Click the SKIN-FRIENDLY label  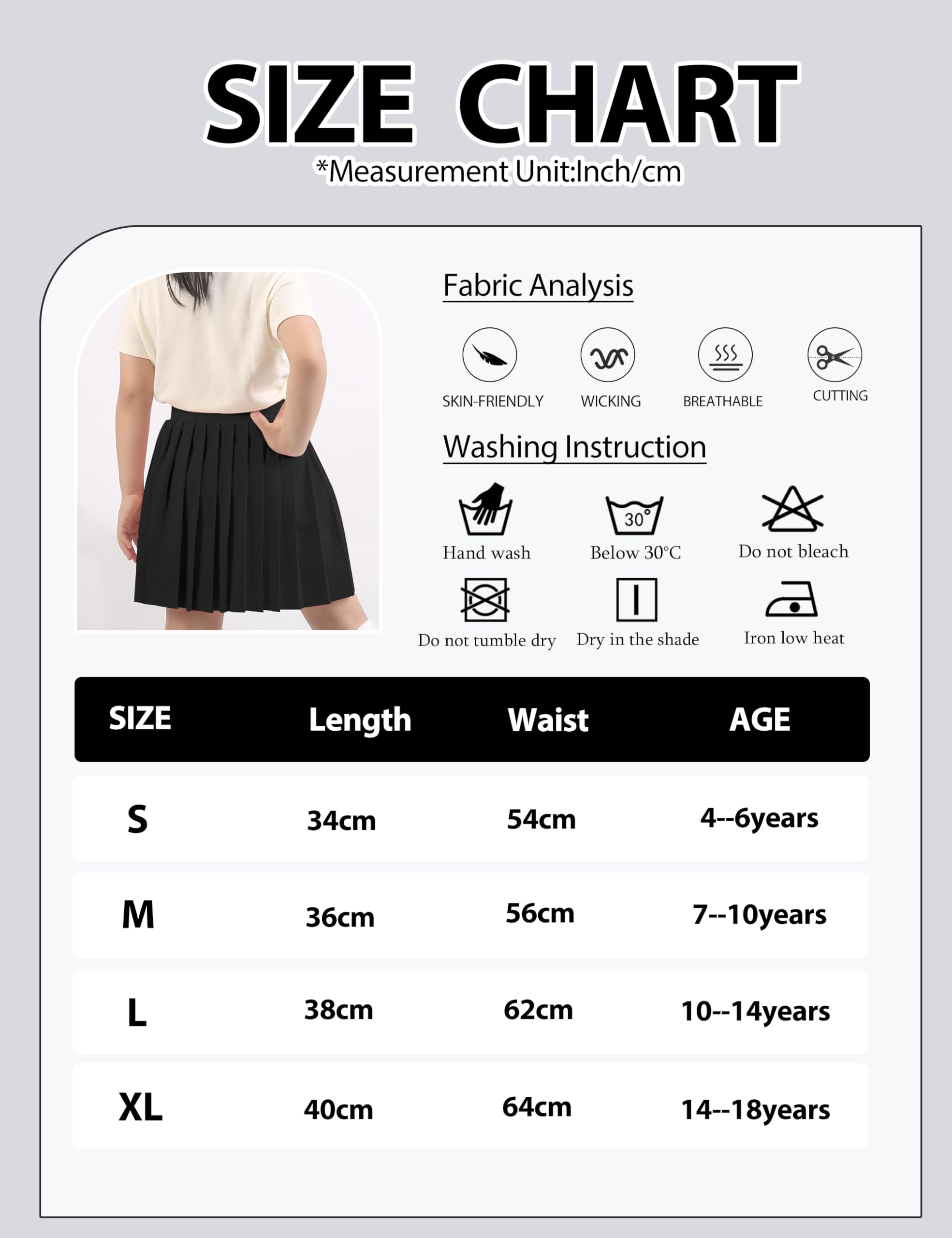pos(492,401)
